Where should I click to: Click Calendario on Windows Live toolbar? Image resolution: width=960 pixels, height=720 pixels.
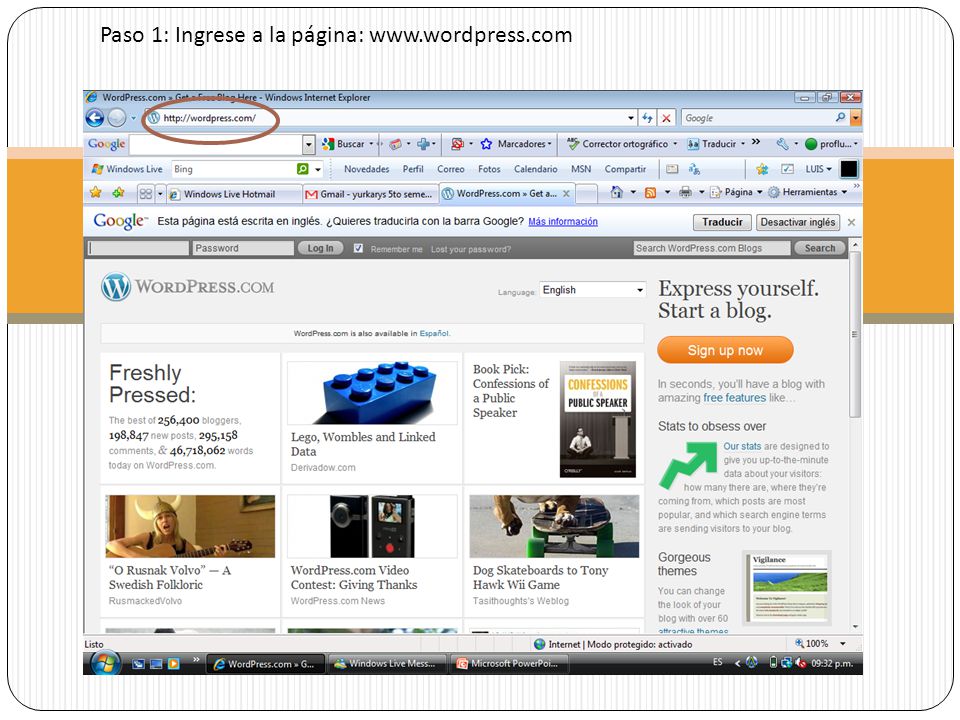click(535, 169)
